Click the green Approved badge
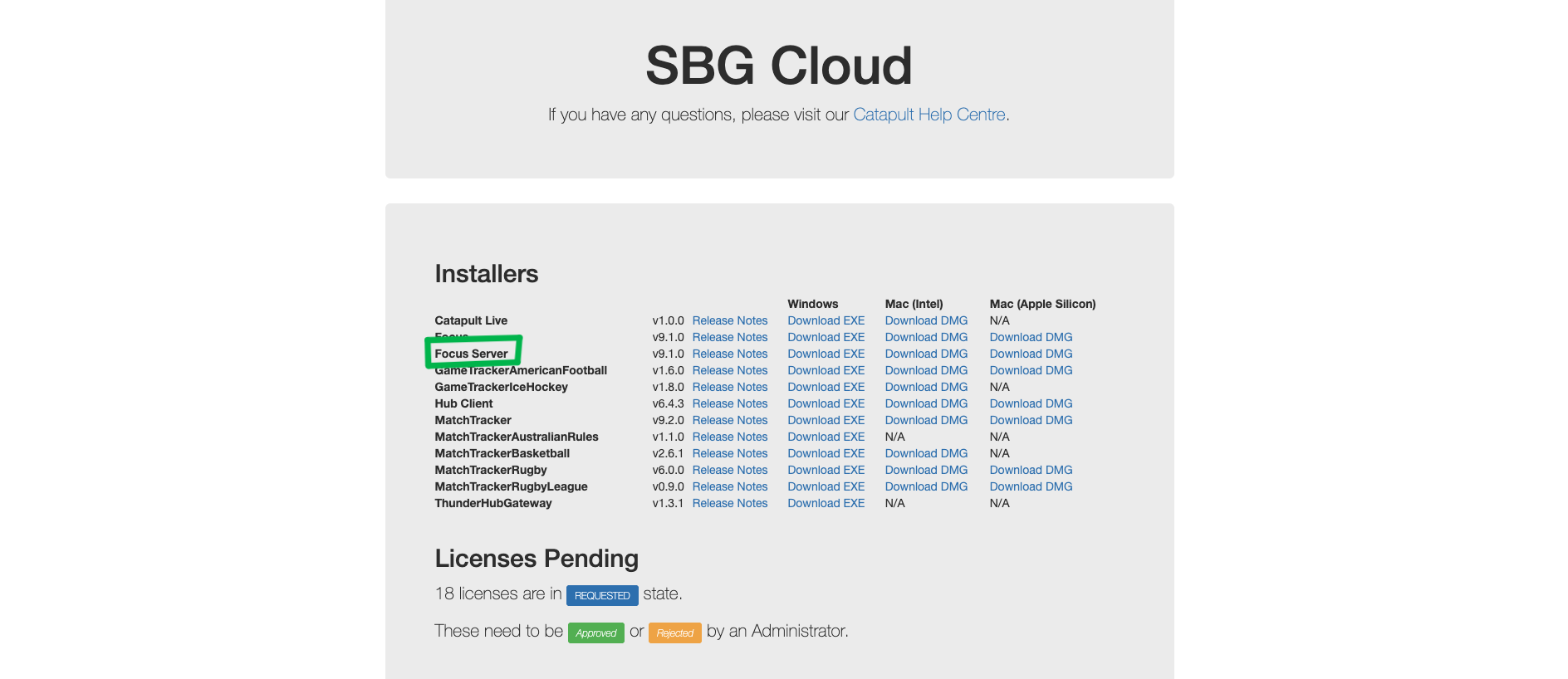This screenshot has height=679, width=1568. coord(596,633)
